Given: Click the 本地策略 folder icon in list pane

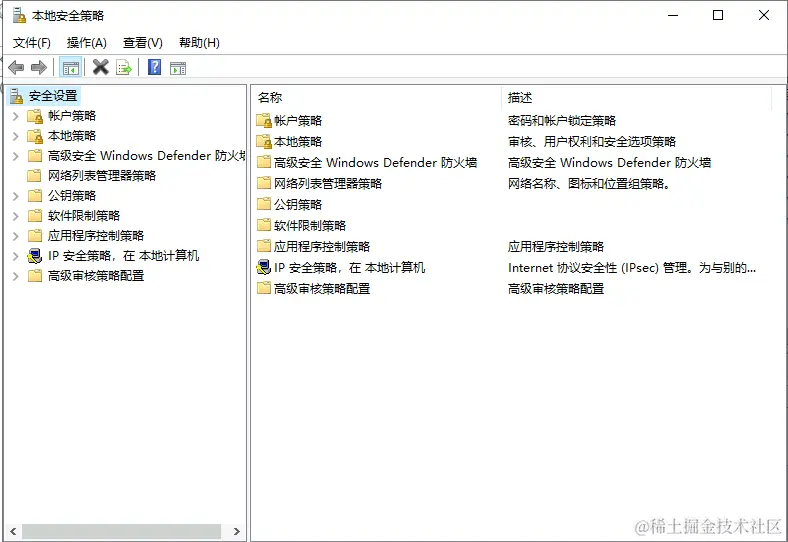Looking at the screenshot, I should pos(264,142).
